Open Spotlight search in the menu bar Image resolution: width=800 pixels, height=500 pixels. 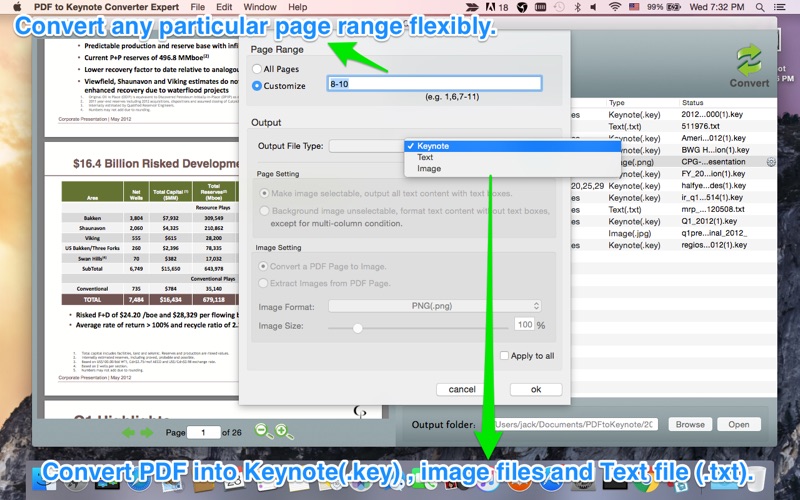tap(760, 7)
